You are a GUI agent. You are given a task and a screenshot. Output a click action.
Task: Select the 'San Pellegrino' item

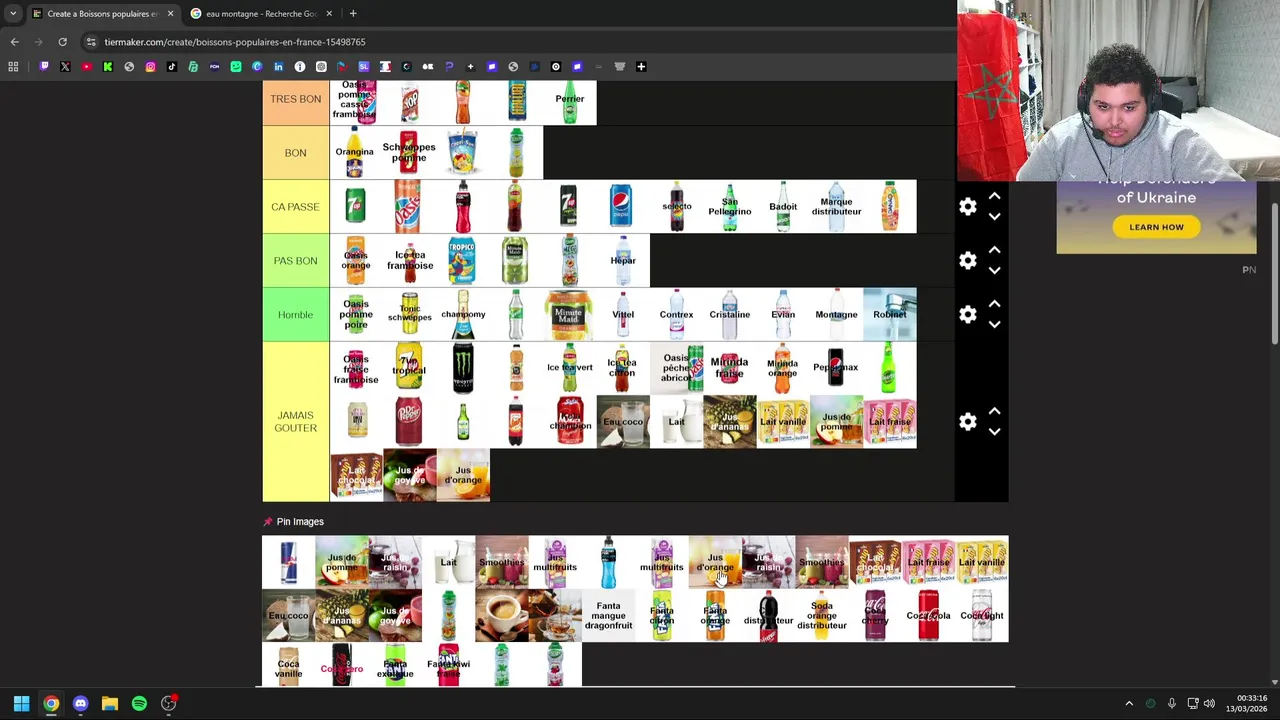tap(730, 207)
